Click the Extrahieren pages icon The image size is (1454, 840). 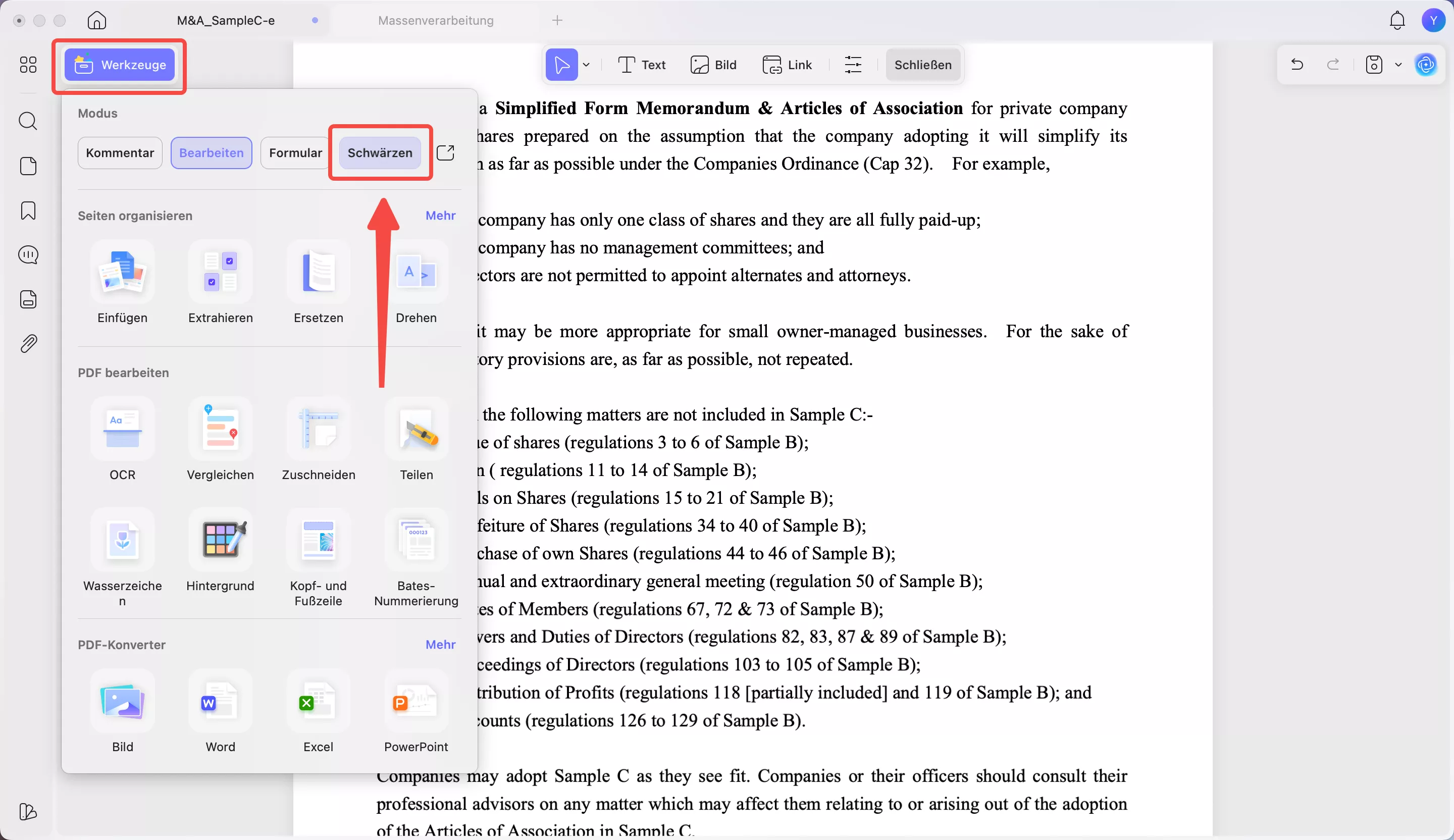pyautogui.click(x=221, y=273)
